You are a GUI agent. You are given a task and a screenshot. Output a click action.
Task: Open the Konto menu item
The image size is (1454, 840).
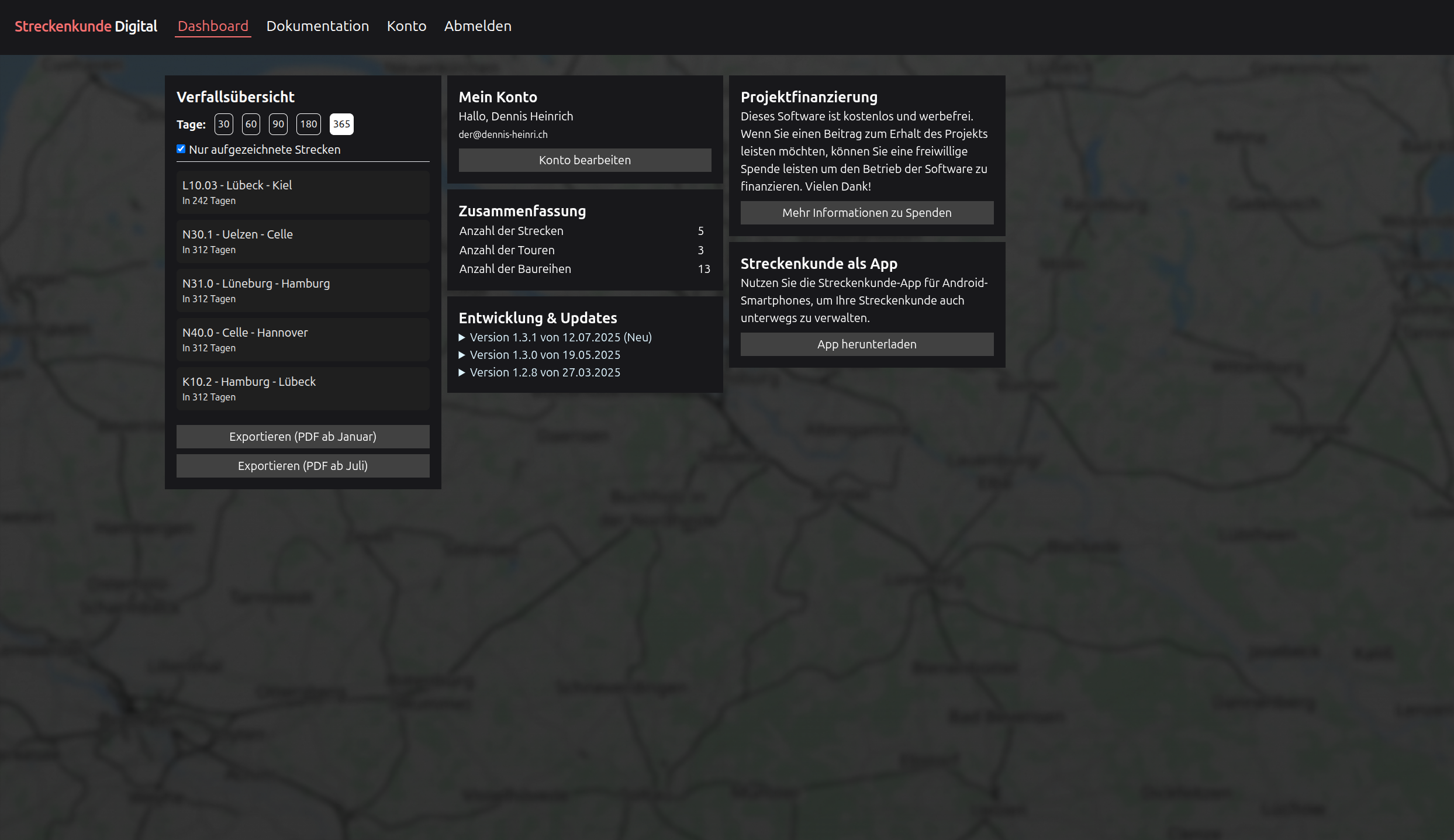click(x=406, y=26)
